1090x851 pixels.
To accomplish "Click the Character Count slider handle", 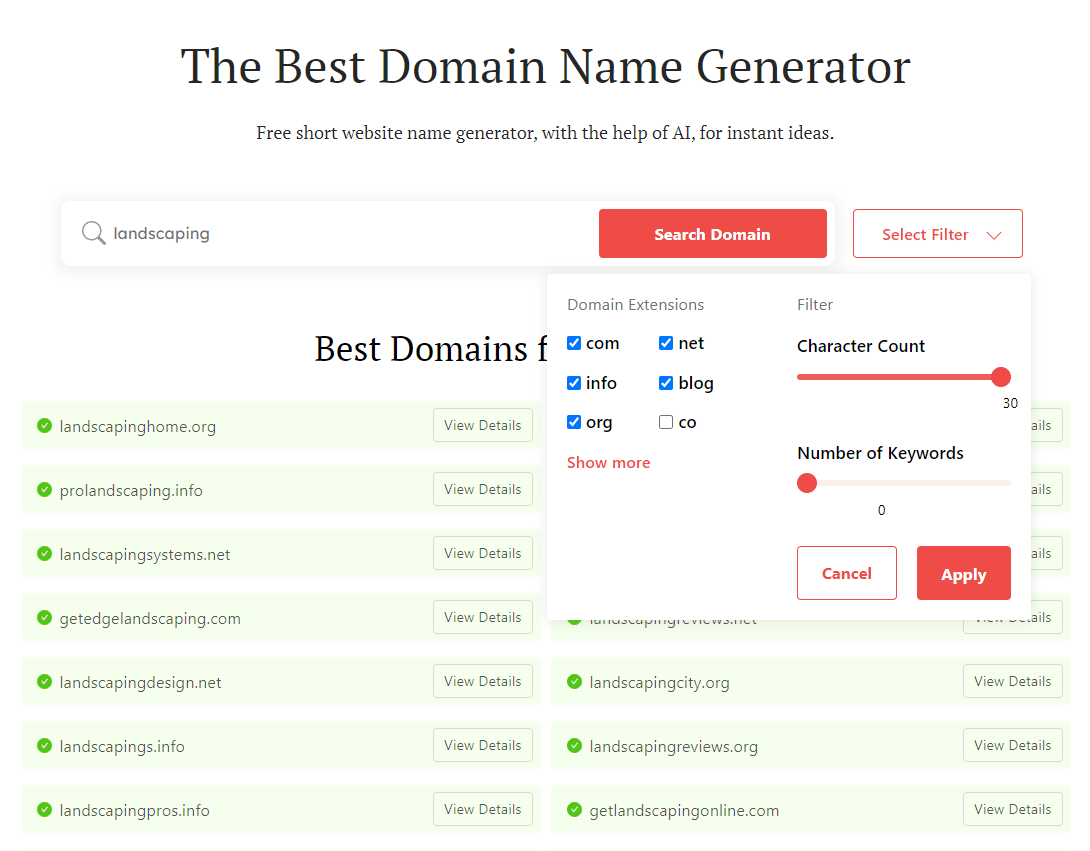I will (1000, 377).
